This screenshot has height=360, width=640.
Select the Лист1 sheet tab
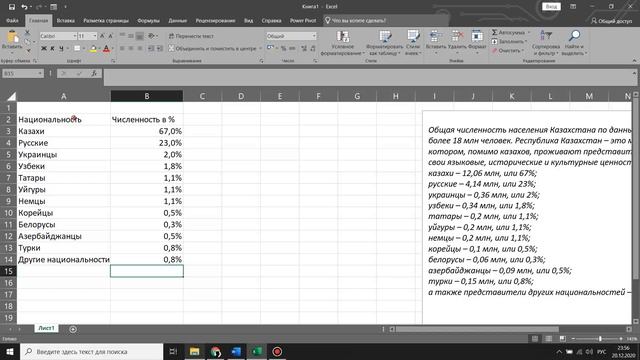pyautogui.click(x=46, y=328)
